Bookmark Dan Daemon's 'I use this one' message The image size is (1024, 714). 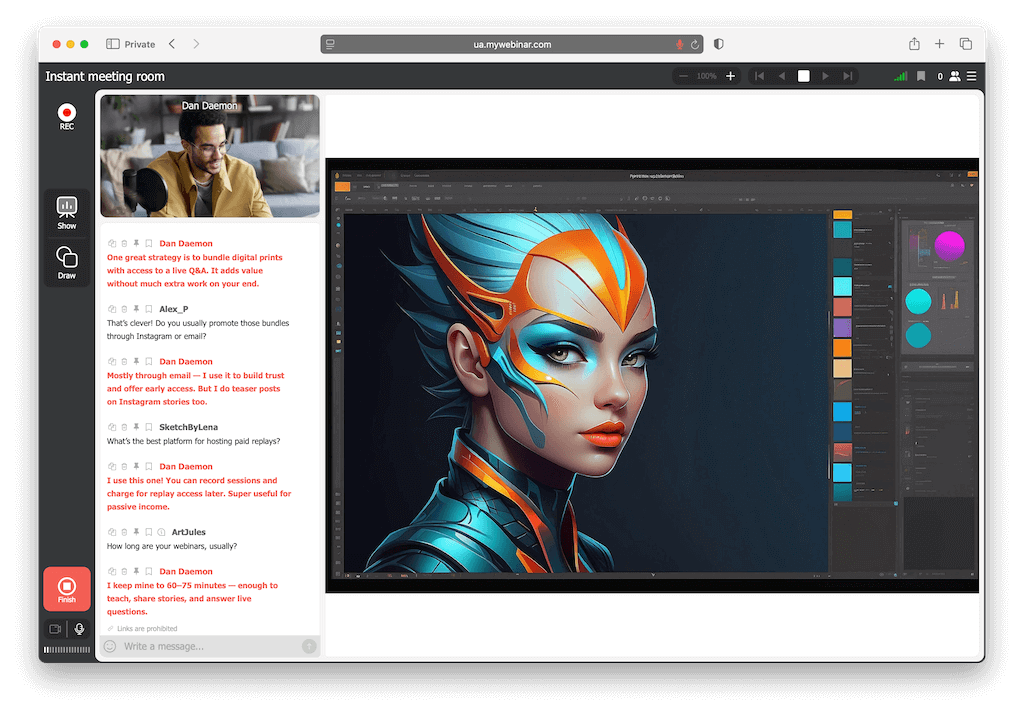(x=148, y=466)
